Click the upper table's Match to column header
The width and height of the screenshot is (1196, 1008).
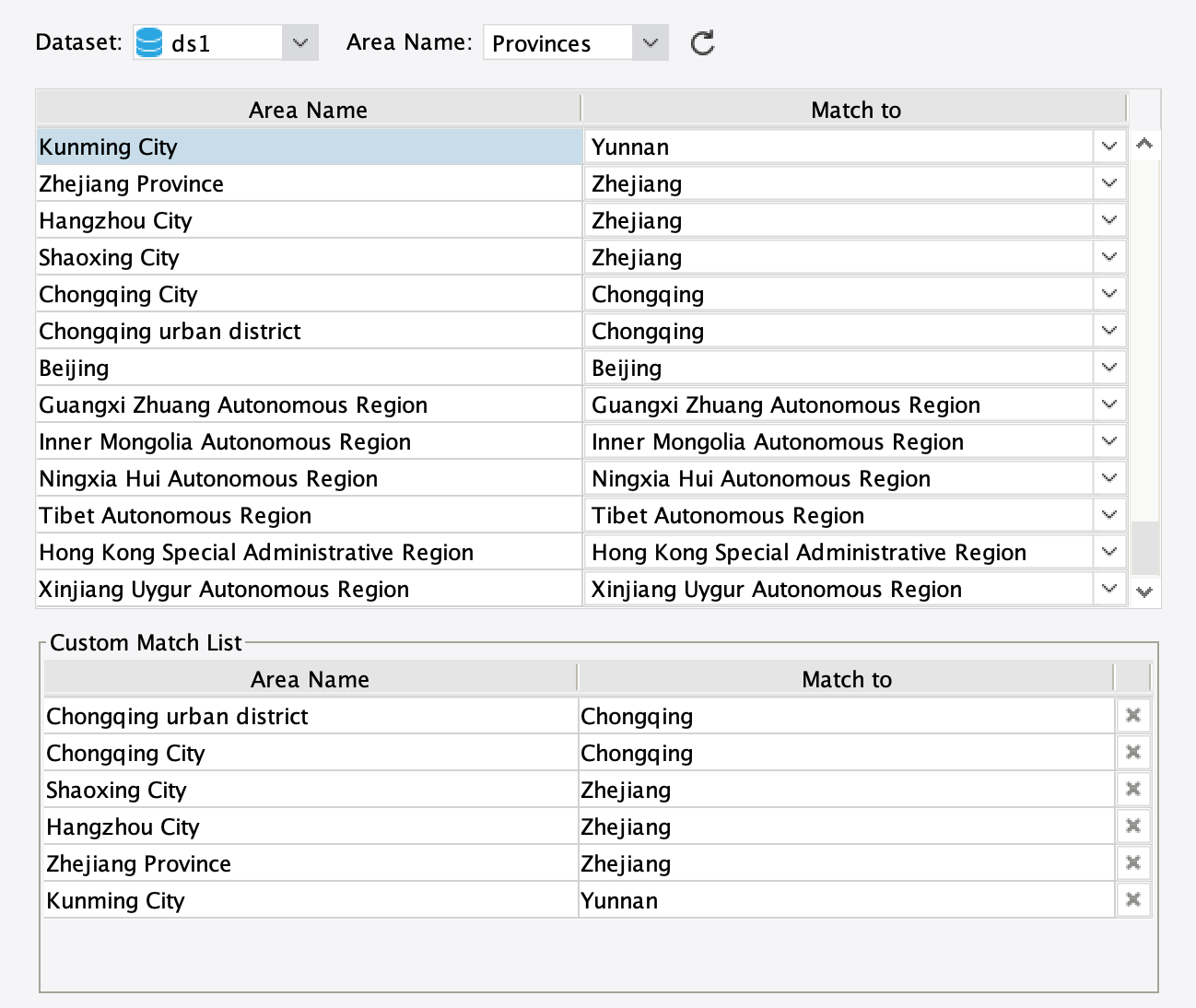click(x=855, y=110)
